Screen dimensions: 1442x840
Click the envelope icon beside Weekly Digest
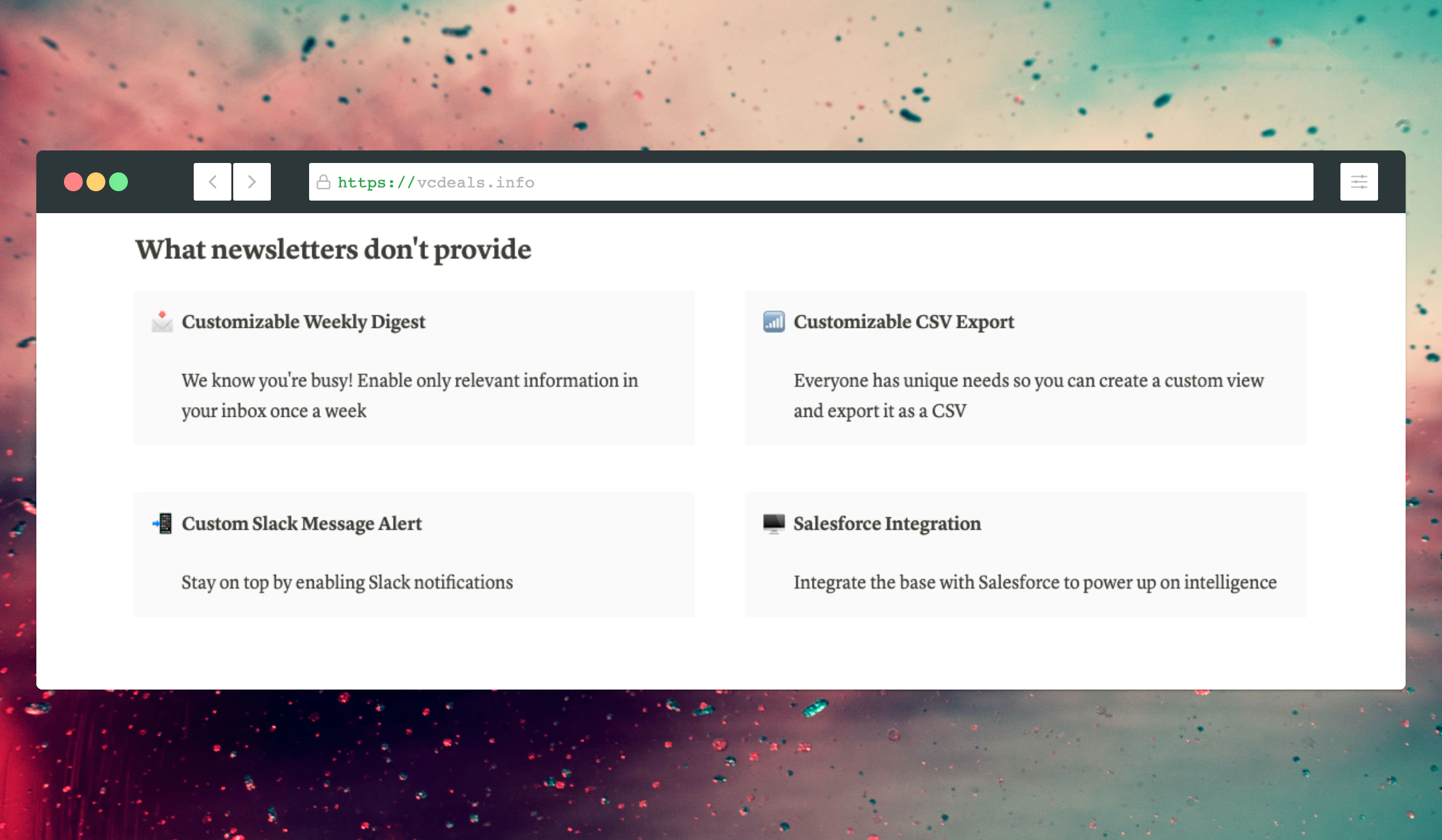pyautogui.click(x=162, y=322)
